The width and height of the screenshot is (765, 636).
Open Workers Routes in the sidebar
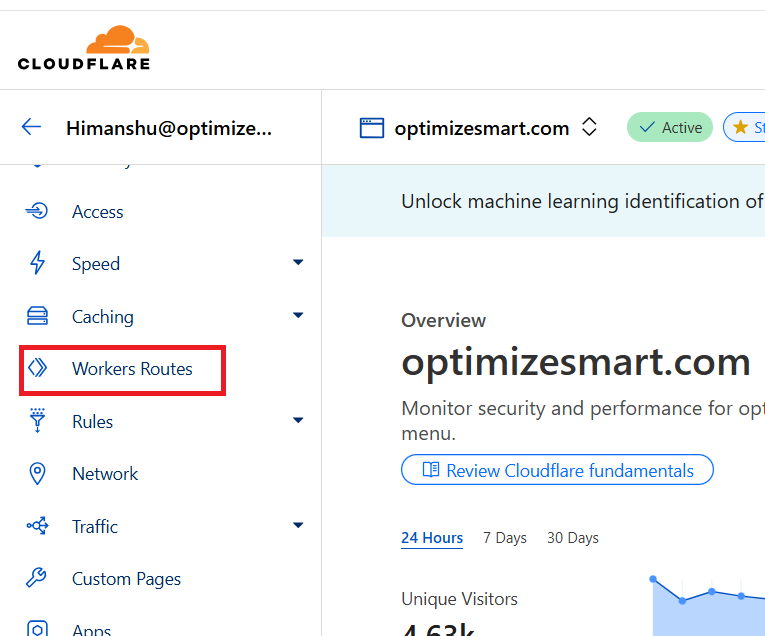coord(132,369)
